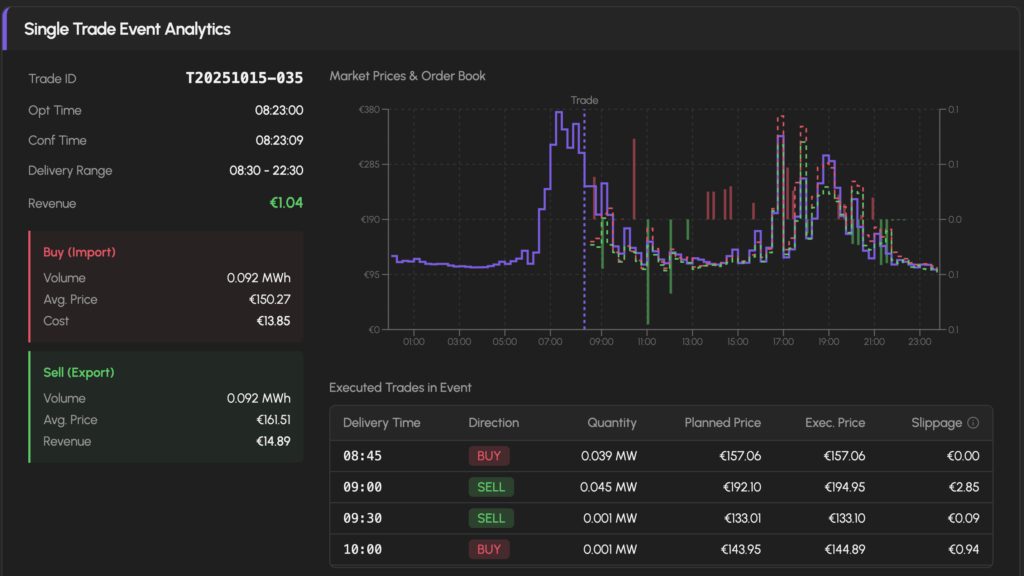Image resolution: width=1024 pixels, height=576 pixels.
Task: Click the SELL badge in 09:30 row
Action: tap(491, 518)
